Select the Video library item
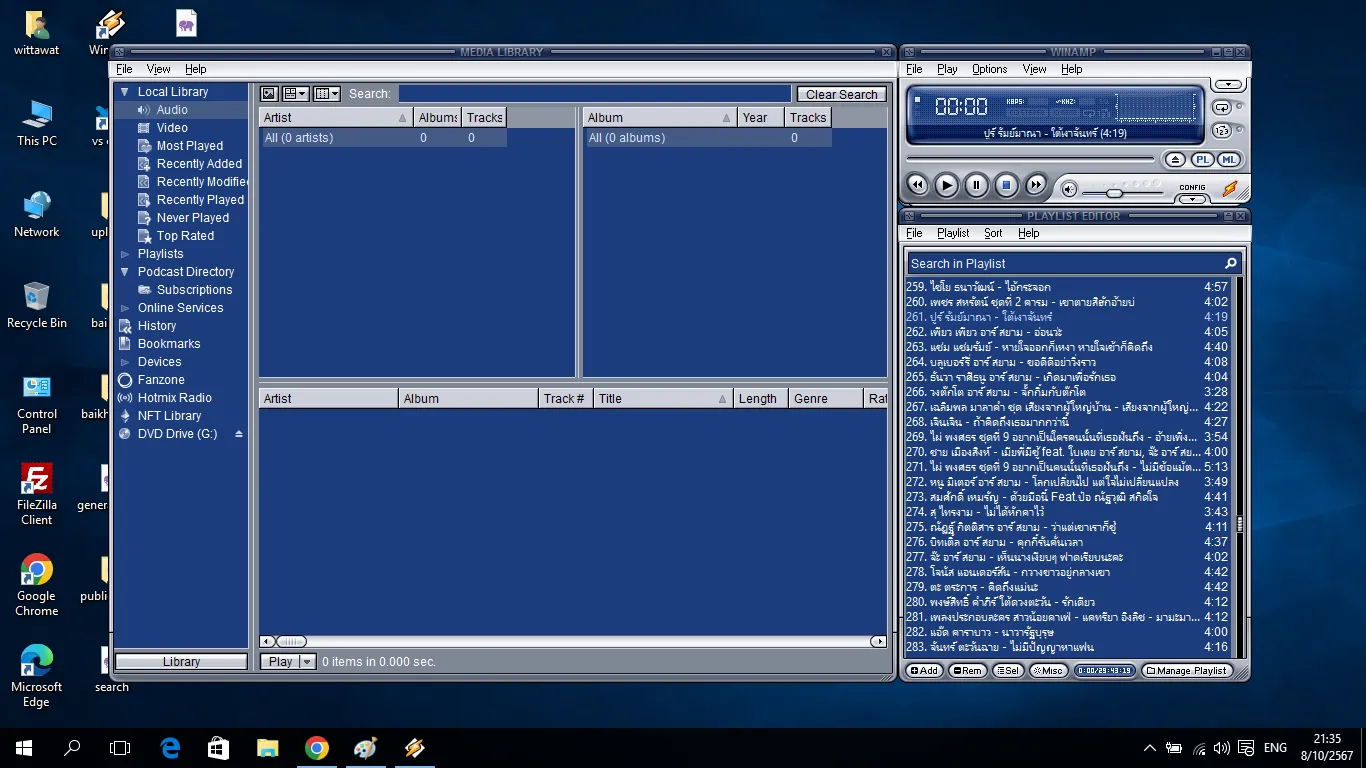The image size is (1366, 768). (x=172, y=128)
